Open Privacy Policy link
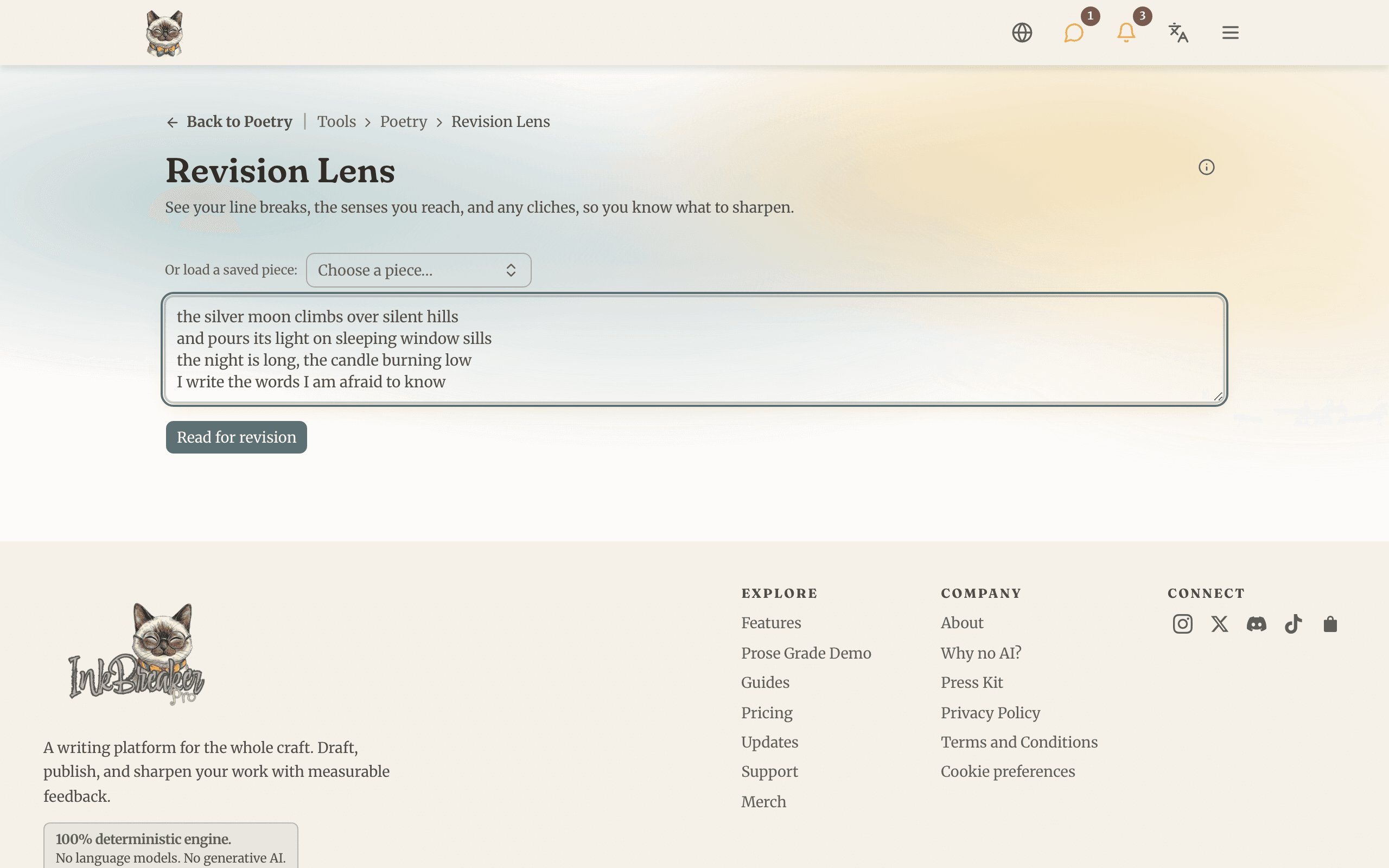 [x=990, y=713]
